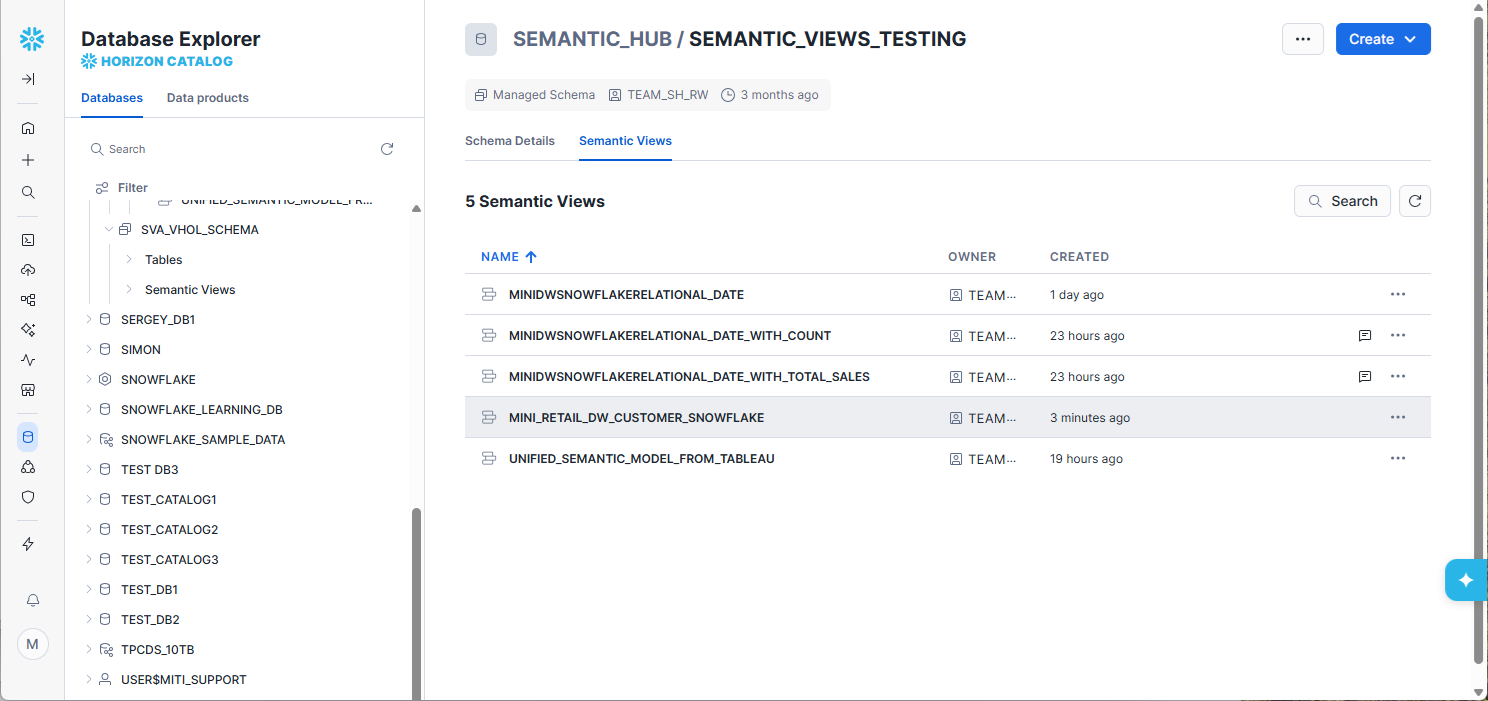Click the Search button above the table
This screenshot has height=701, width=1488.
(x=1341, y=201)
